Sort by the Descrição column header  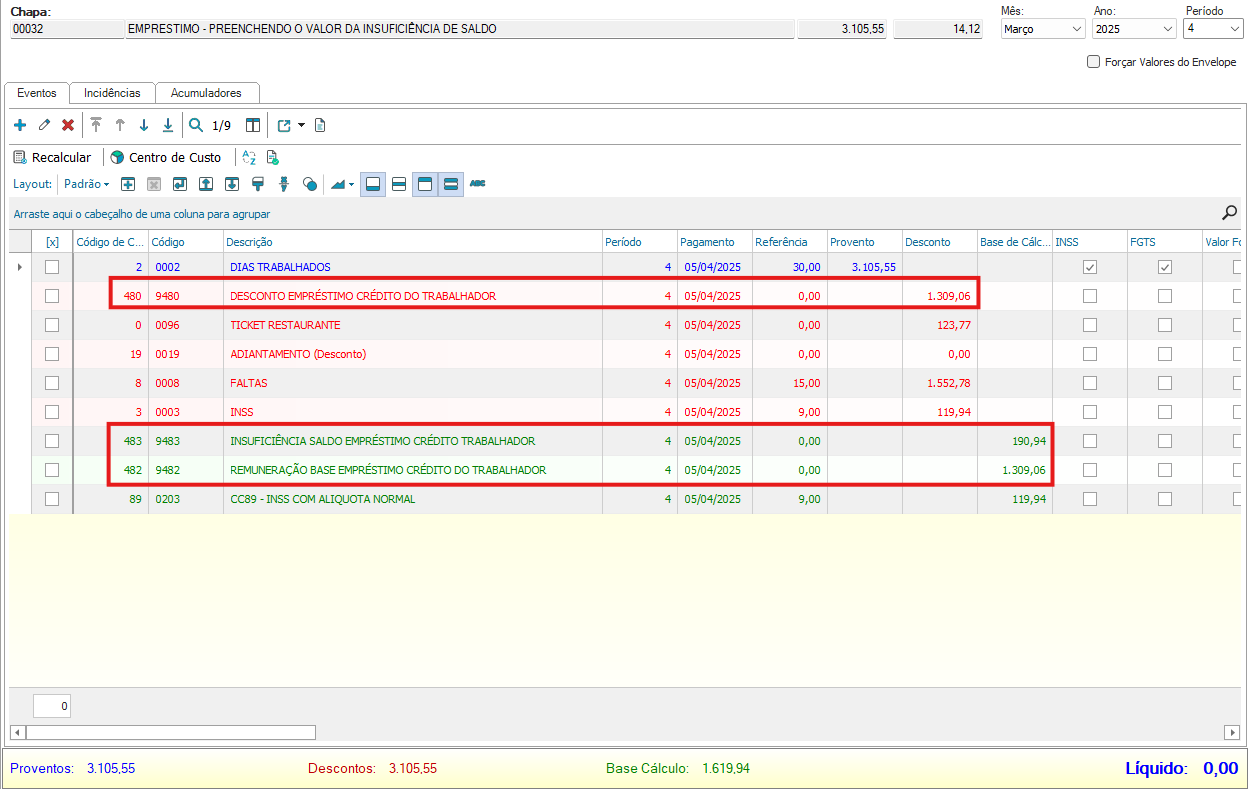pos(412,242)
